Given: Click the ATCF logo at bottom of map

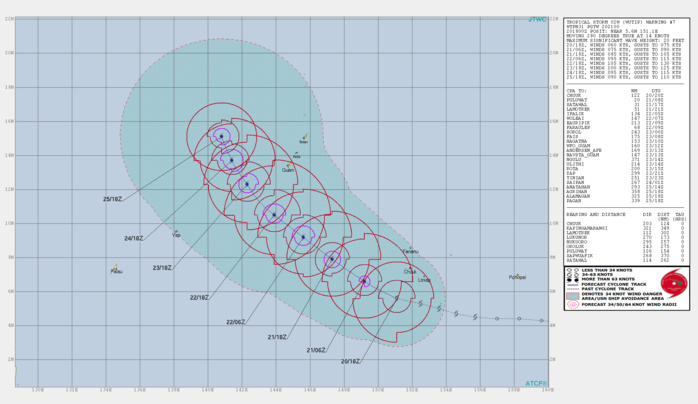Looking at the screenshot, I should click(x=536, y=382).
